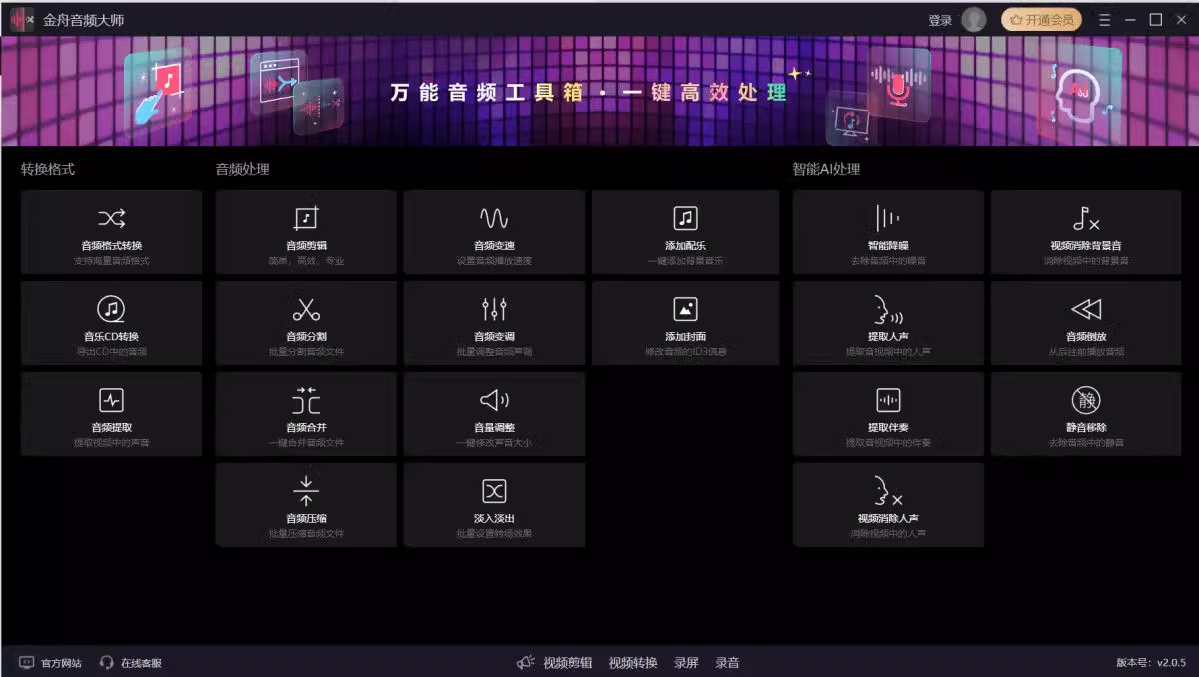Open the 添加封面 add cover tool
This screenshot has width=1199, height=677.
(685, 323)
